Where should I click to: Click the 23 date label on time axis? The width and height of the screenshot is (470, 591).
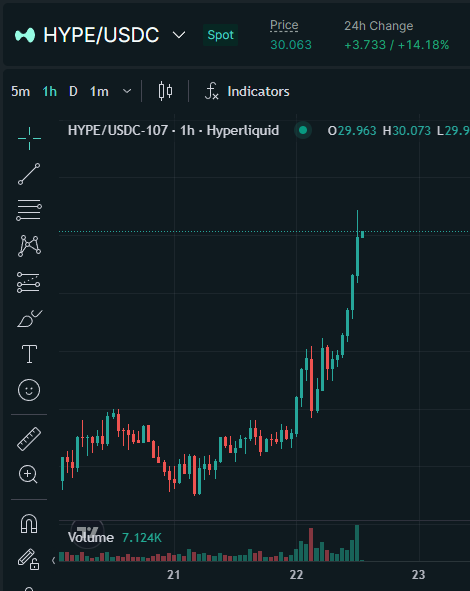(419, 575)
